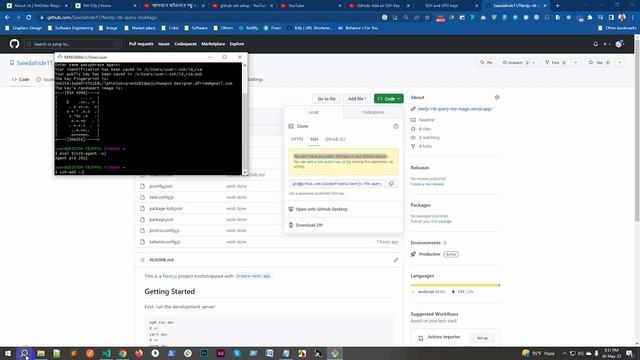Click the Go to file button
The width and height of the screenshot is (640, 360).
[x=327, y=99]
